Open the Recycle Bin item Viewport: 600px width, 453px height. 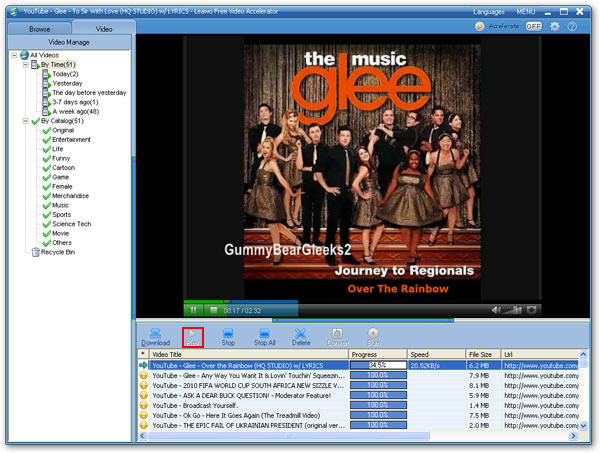[x=58, y=252]
